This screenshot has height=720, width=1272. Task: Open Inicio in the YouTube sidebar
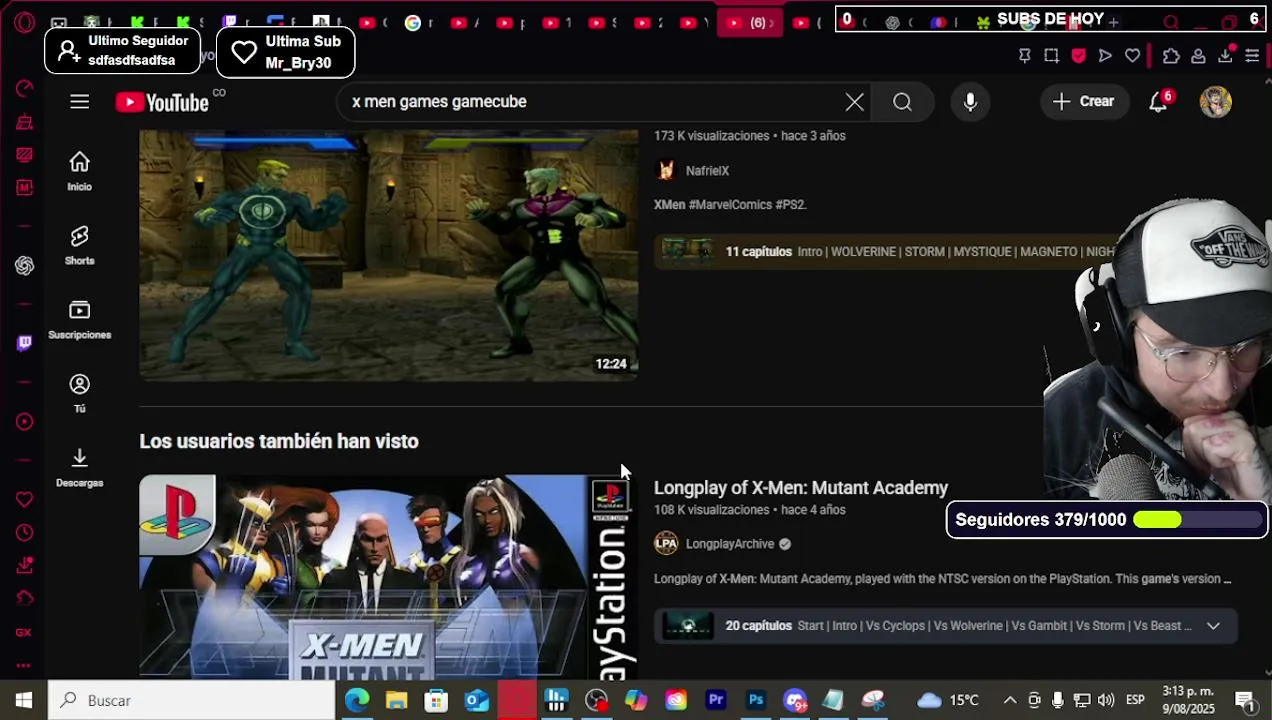tap(79, 171)
